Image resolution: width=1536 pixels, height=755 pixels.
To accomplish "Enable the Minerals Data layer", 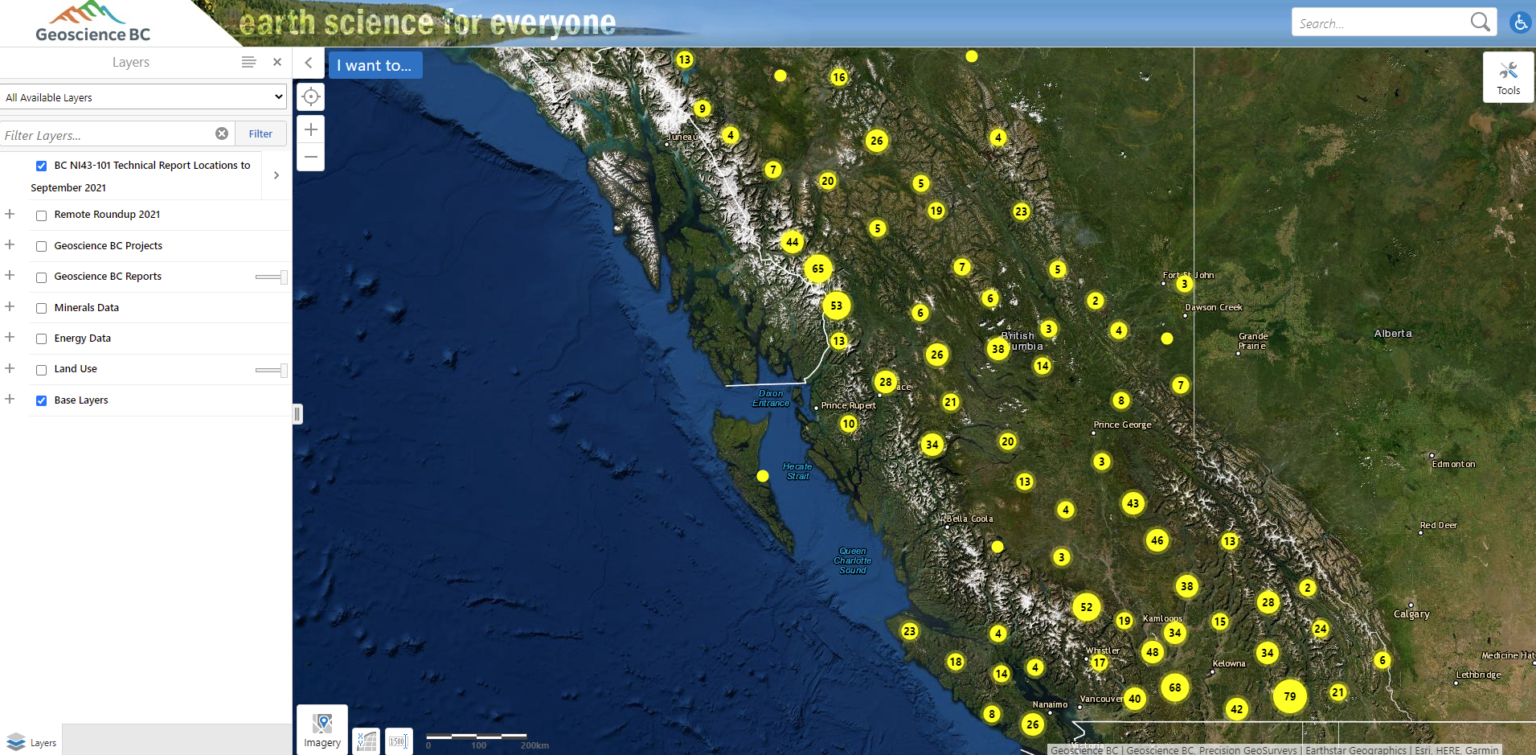I will point(41,307).
